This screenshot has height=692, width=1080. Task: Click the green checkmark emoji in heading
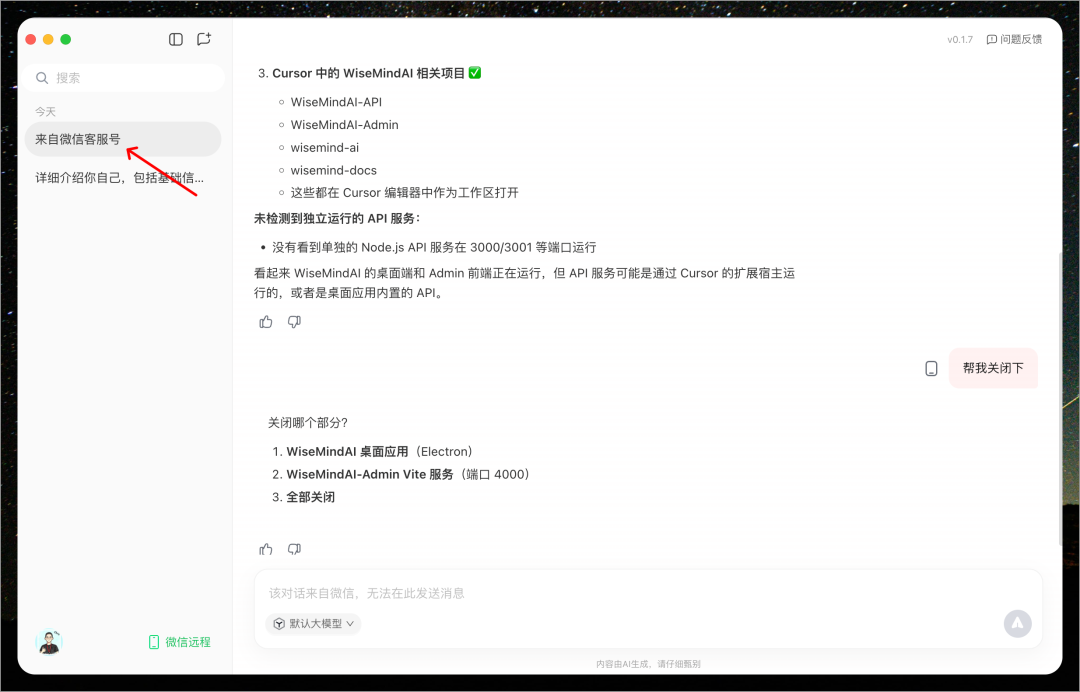pyautogui.click(x=475, y=72)
